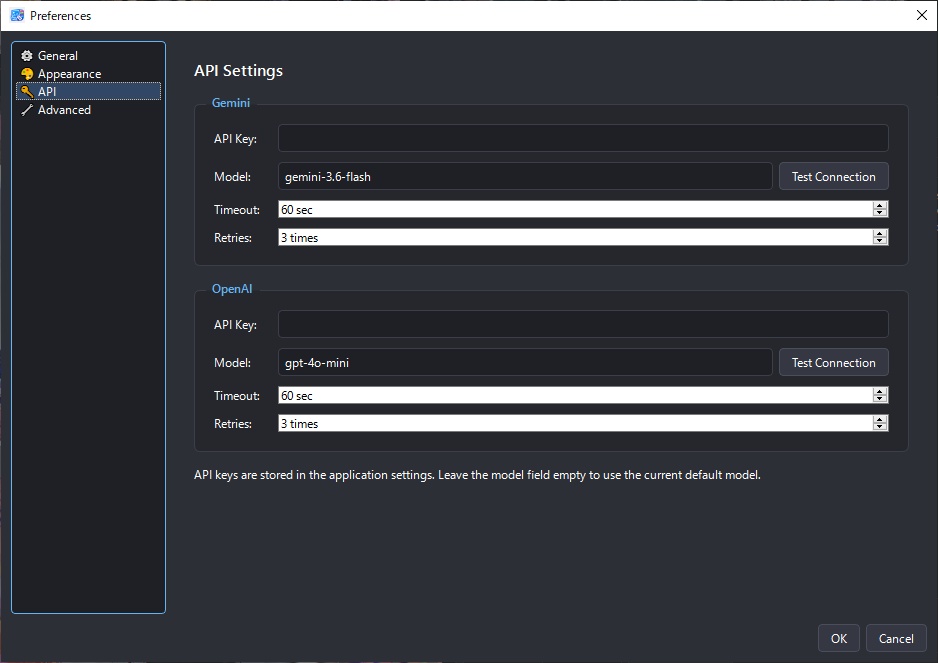The height and width of the screenshot is (663, 938).
Task: Close the Preferences window
Action: pos(921,16)
